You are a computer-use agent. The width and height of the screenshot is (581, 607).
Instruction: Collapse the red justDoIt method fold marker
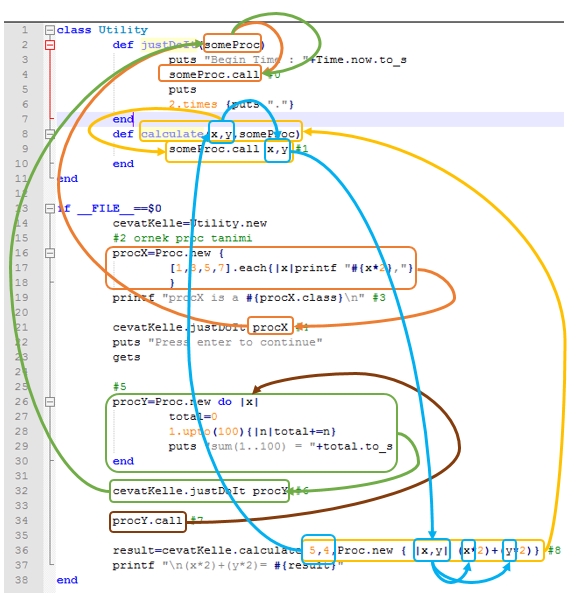50,45
